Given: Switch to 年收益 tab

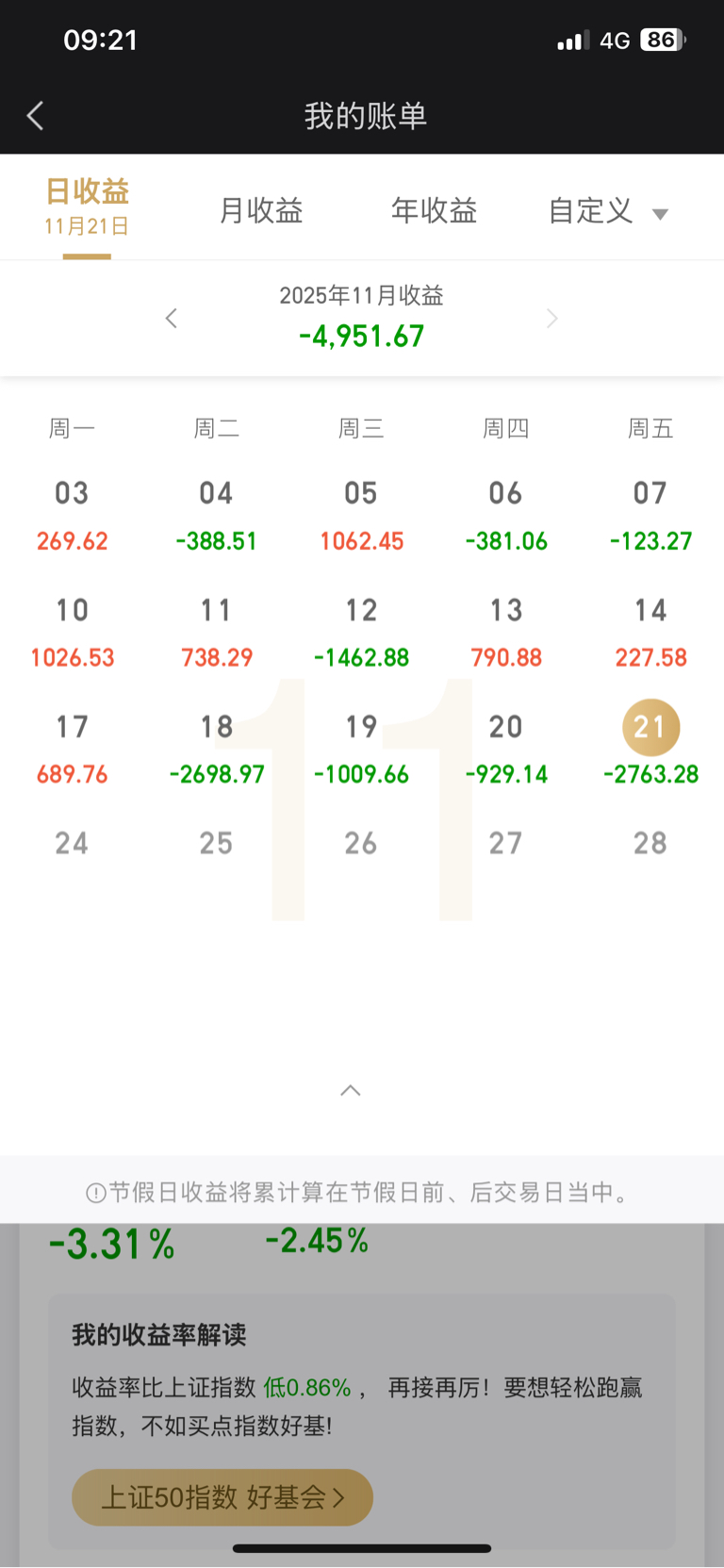Looking at the screenshot, I should 435,210.
